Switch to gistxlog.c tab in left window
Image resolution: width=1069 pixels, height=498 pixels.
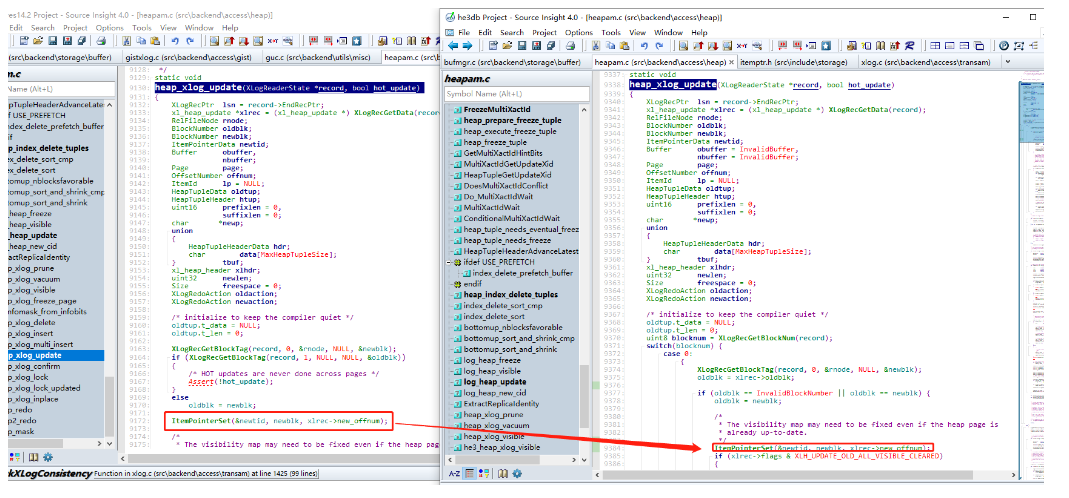[x=190, y=58]
